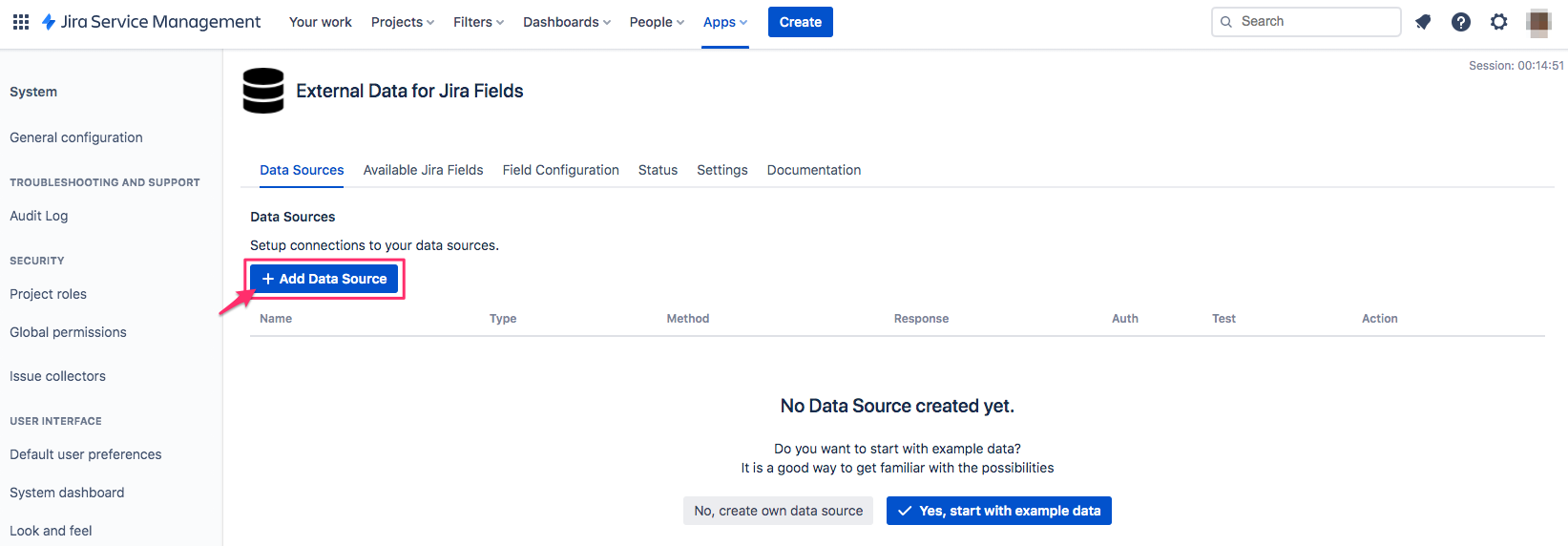The width and height of the screenshot is (1568, 546).
Task: Switch to the Data Sources tab
Action: point(302,170)
